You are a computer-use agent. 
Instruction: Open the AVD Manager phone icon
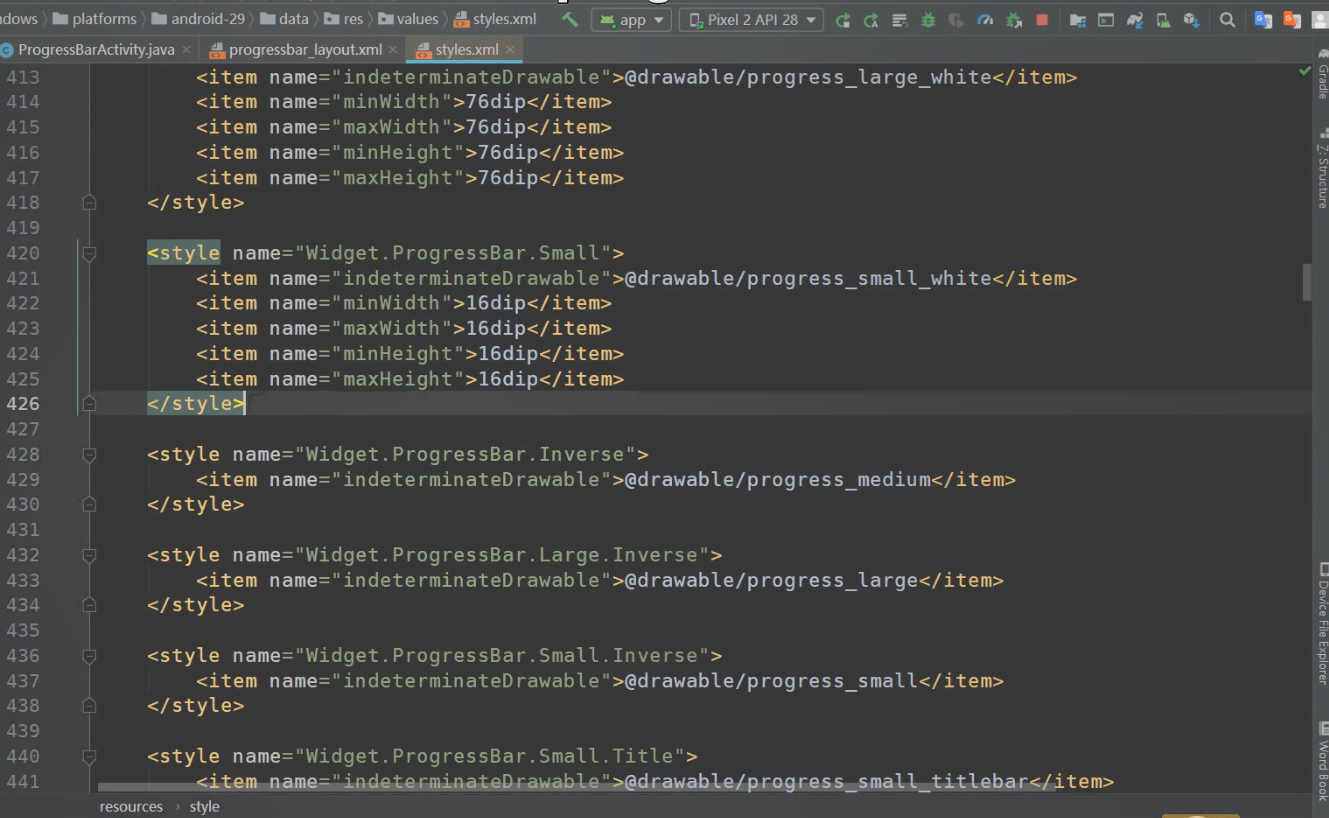(1163, 20)
